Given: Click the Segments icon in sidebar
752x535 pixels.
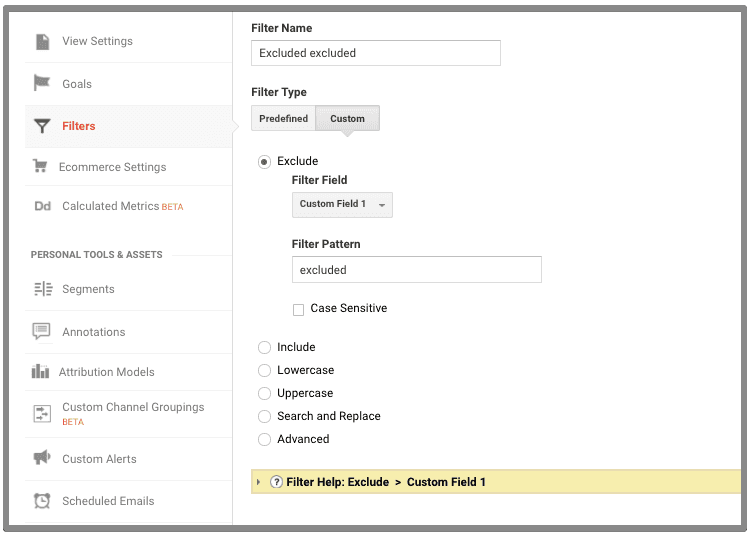Looking at the screenshot, I should [x=42, y=289].
